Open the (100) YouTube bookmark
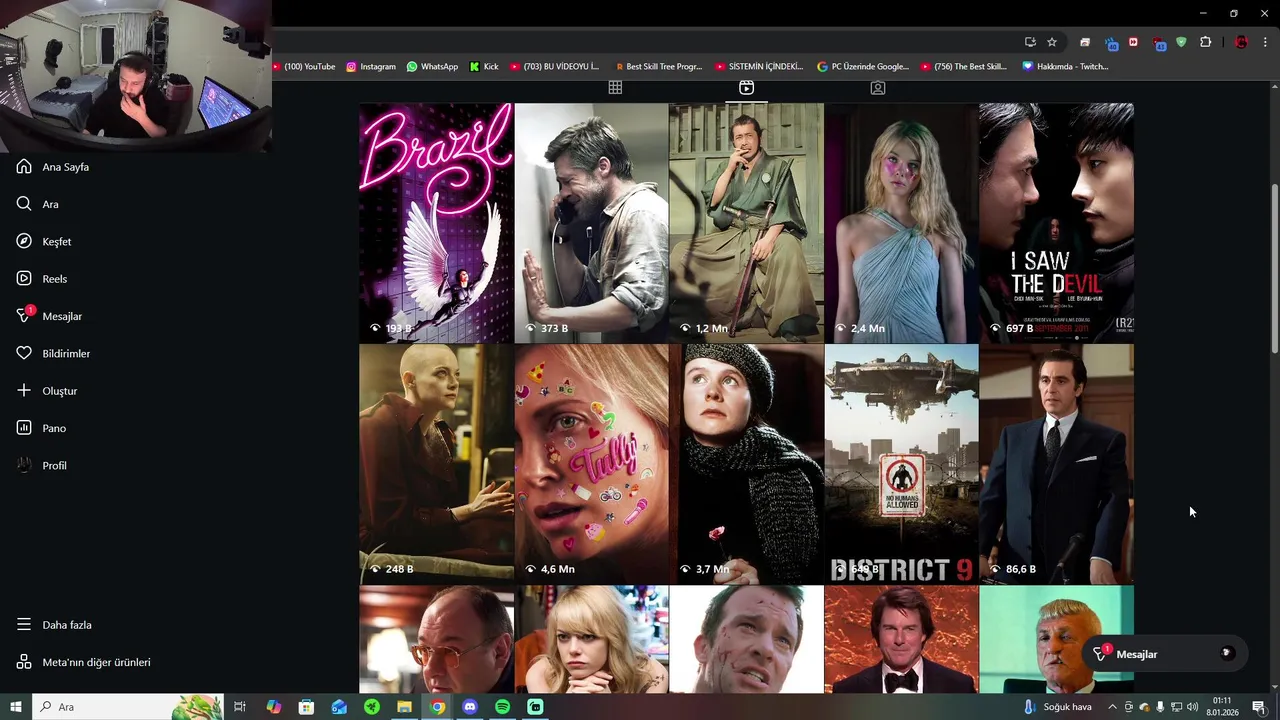Screen dimensions: 1280x720 [304, 67]
